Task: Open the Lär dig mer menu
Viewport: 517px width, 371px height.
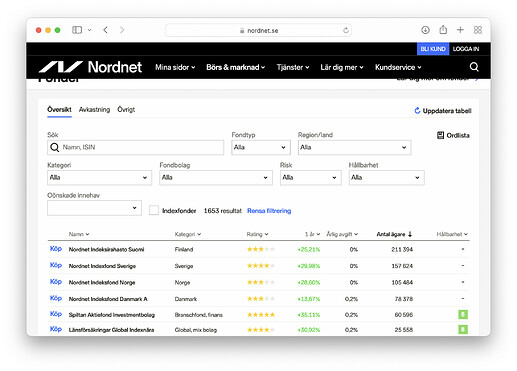Action: 342,67
